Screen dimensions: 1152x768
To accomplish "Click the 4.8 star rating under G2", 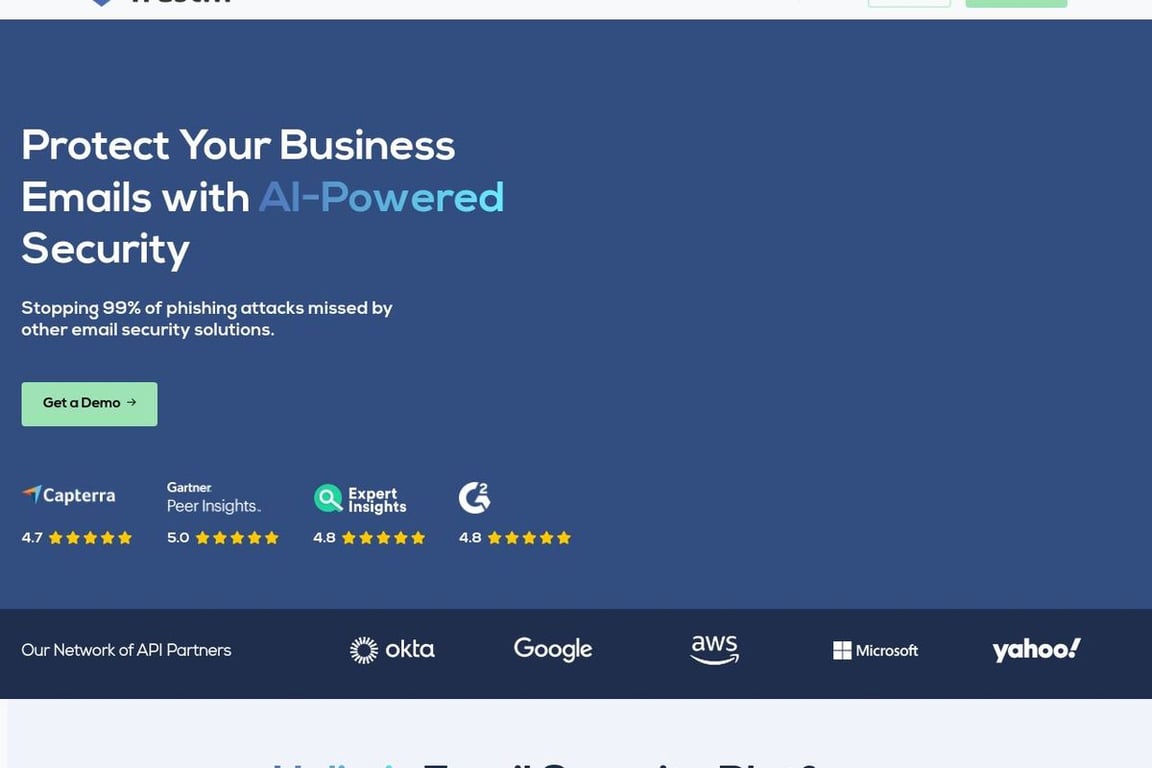I will click(x=515, y=537).
